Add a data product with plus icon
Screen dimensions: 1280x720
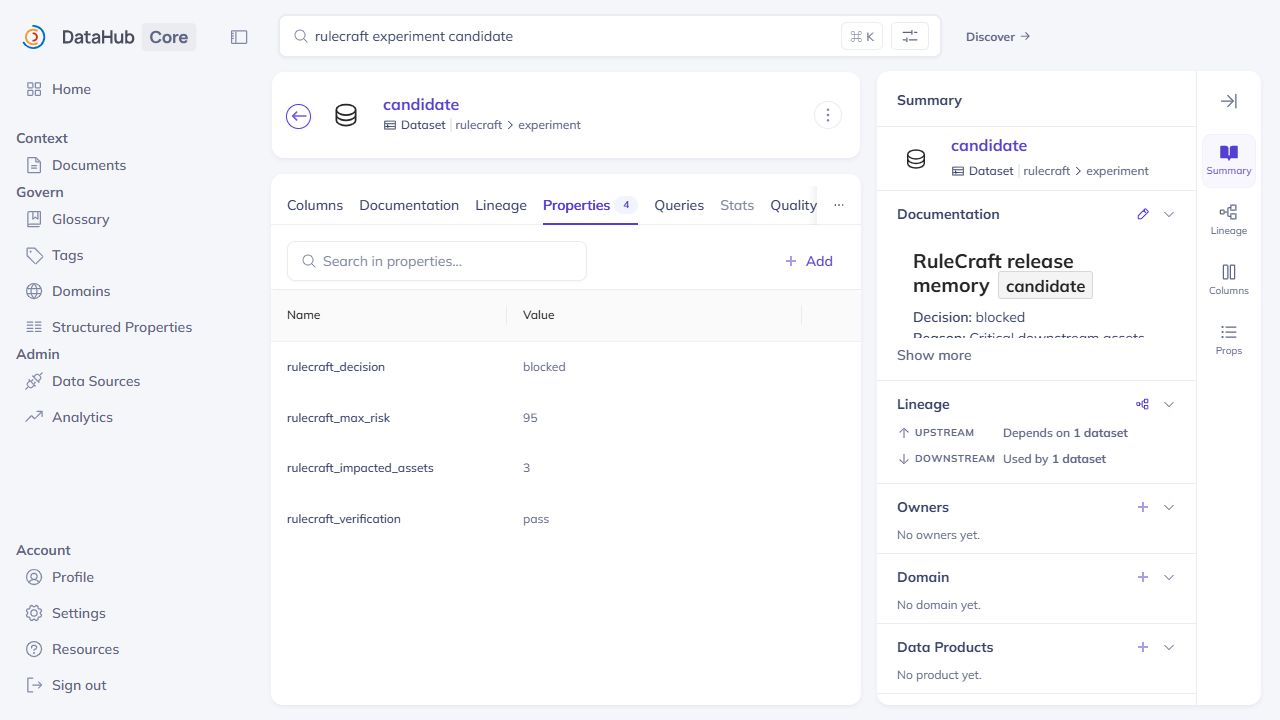point(1143,647)
